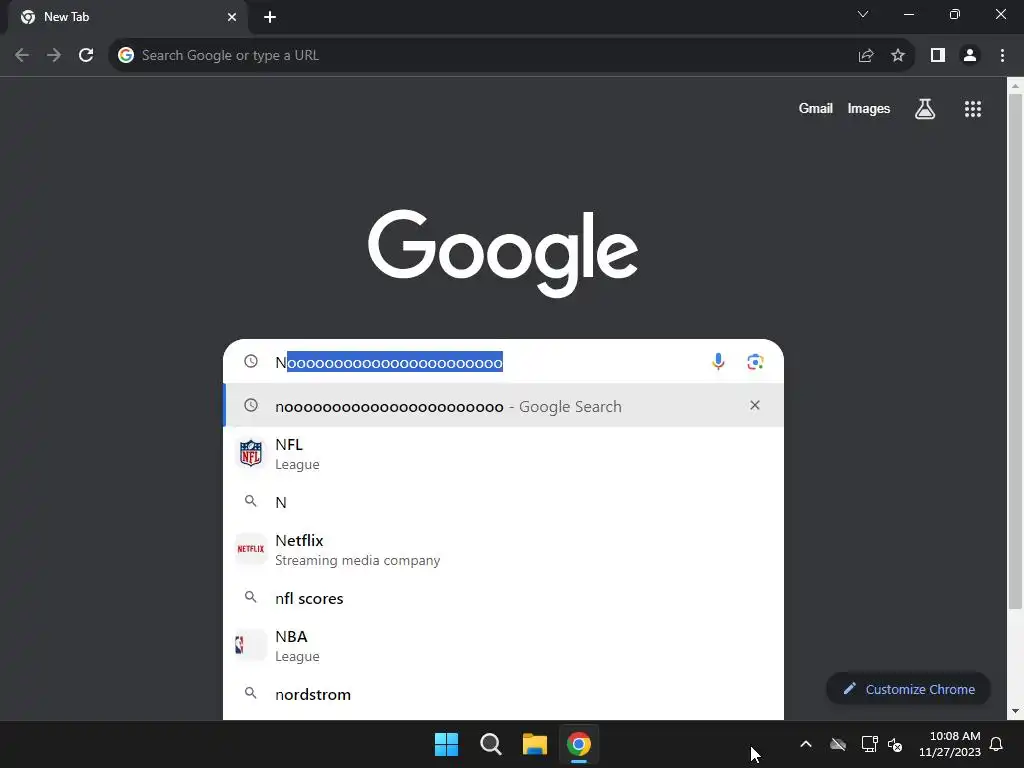Click the Google icon in the address bar
The height and width of the screenshot is (768, 1024).
click(x=126, y=56)
